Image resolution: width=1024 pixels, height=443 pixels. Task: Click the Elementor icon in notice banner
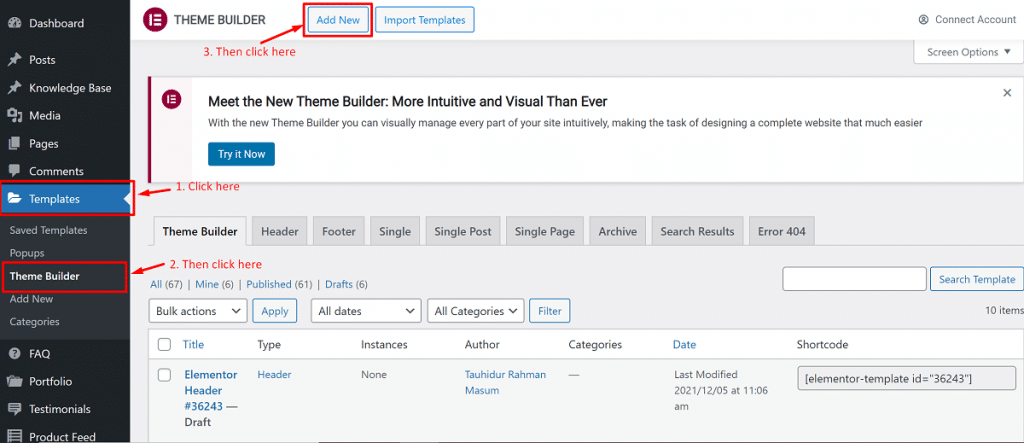coord(171,99)
